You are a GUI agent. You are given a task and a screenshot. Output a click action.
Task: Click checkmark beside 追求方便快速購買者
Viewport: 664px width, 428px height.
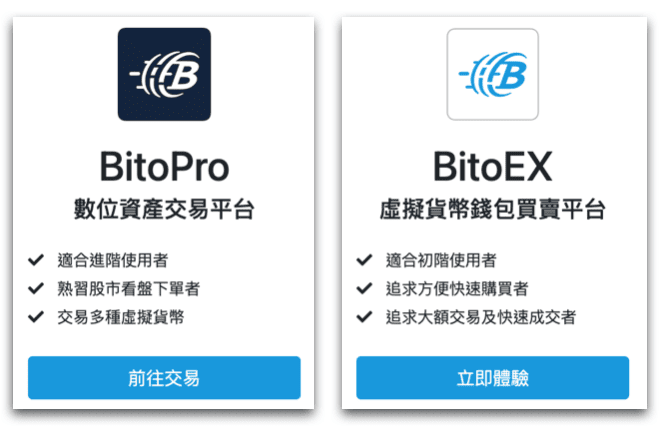tap(364, 288)
